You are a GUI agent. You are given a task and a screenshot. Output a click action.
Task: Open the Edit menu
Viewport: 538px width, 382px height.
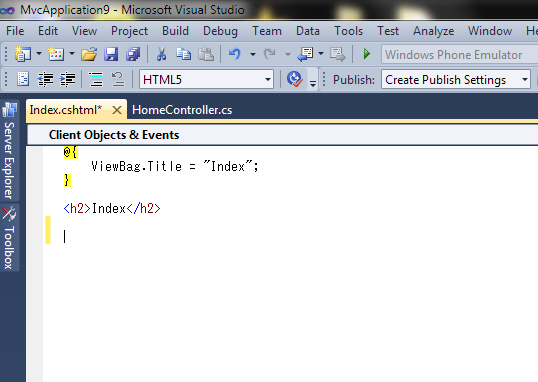[48, 31]
